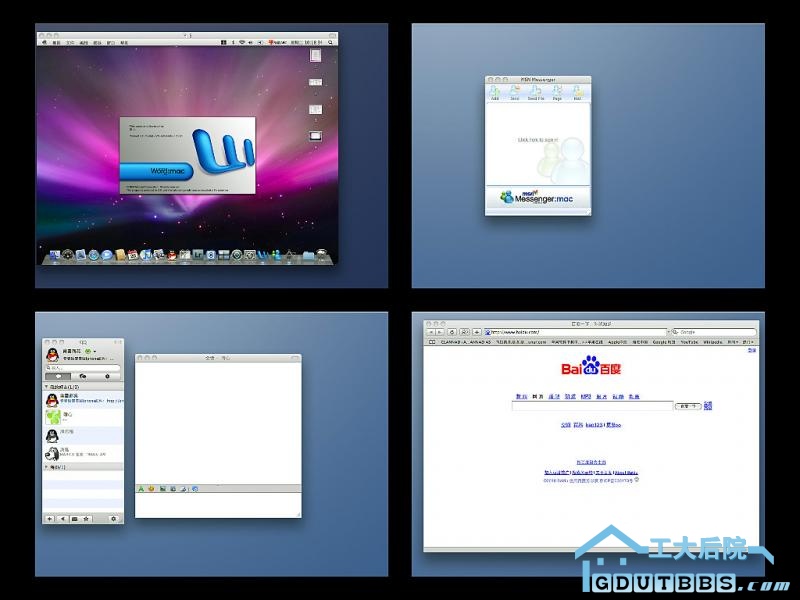Click the Finder icon in the Dock
Screen dimensions: 800x600
click(x=55, y=256)
